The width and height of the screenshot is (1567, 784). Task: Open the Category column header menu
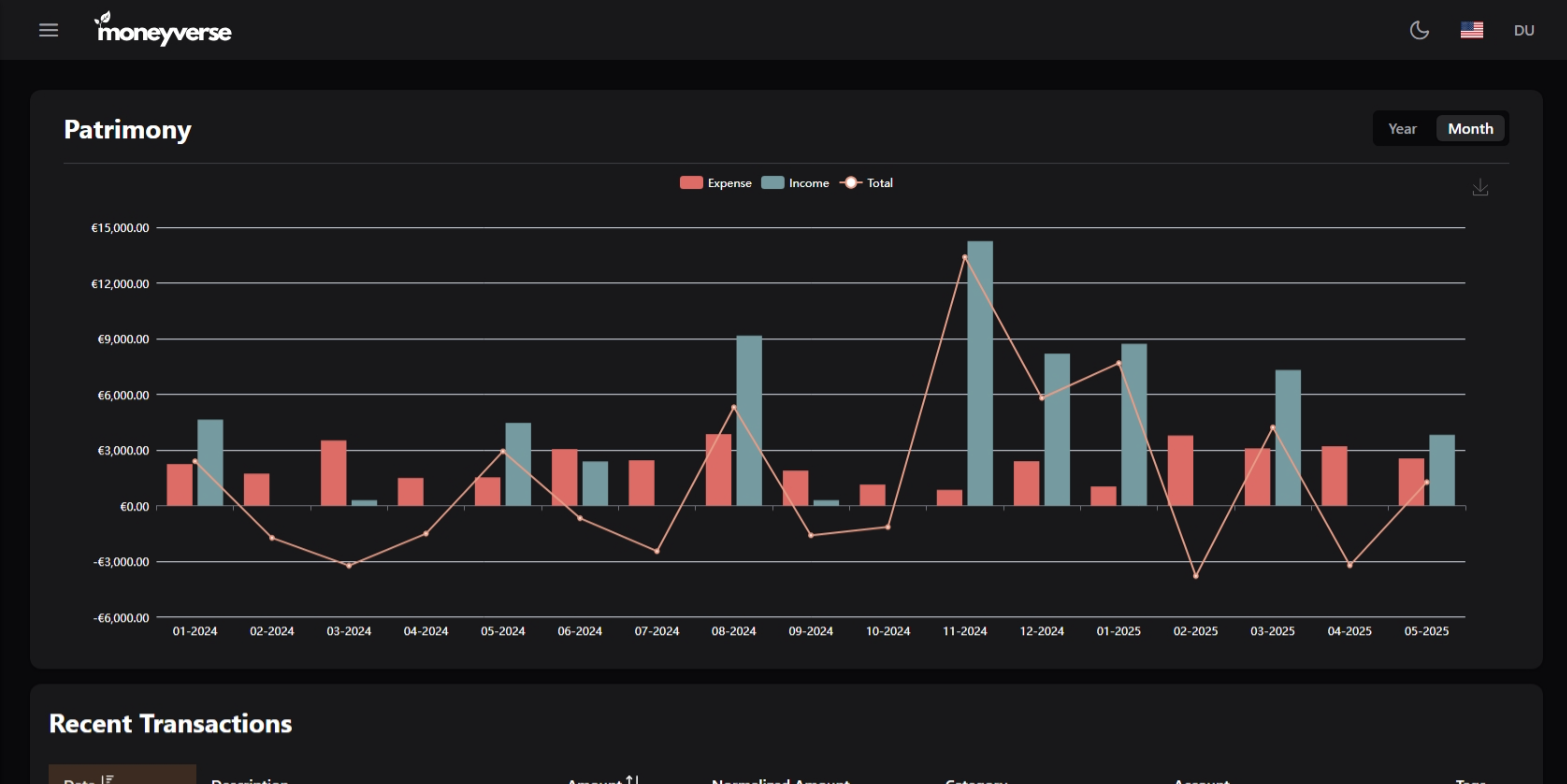pos(976,781)
